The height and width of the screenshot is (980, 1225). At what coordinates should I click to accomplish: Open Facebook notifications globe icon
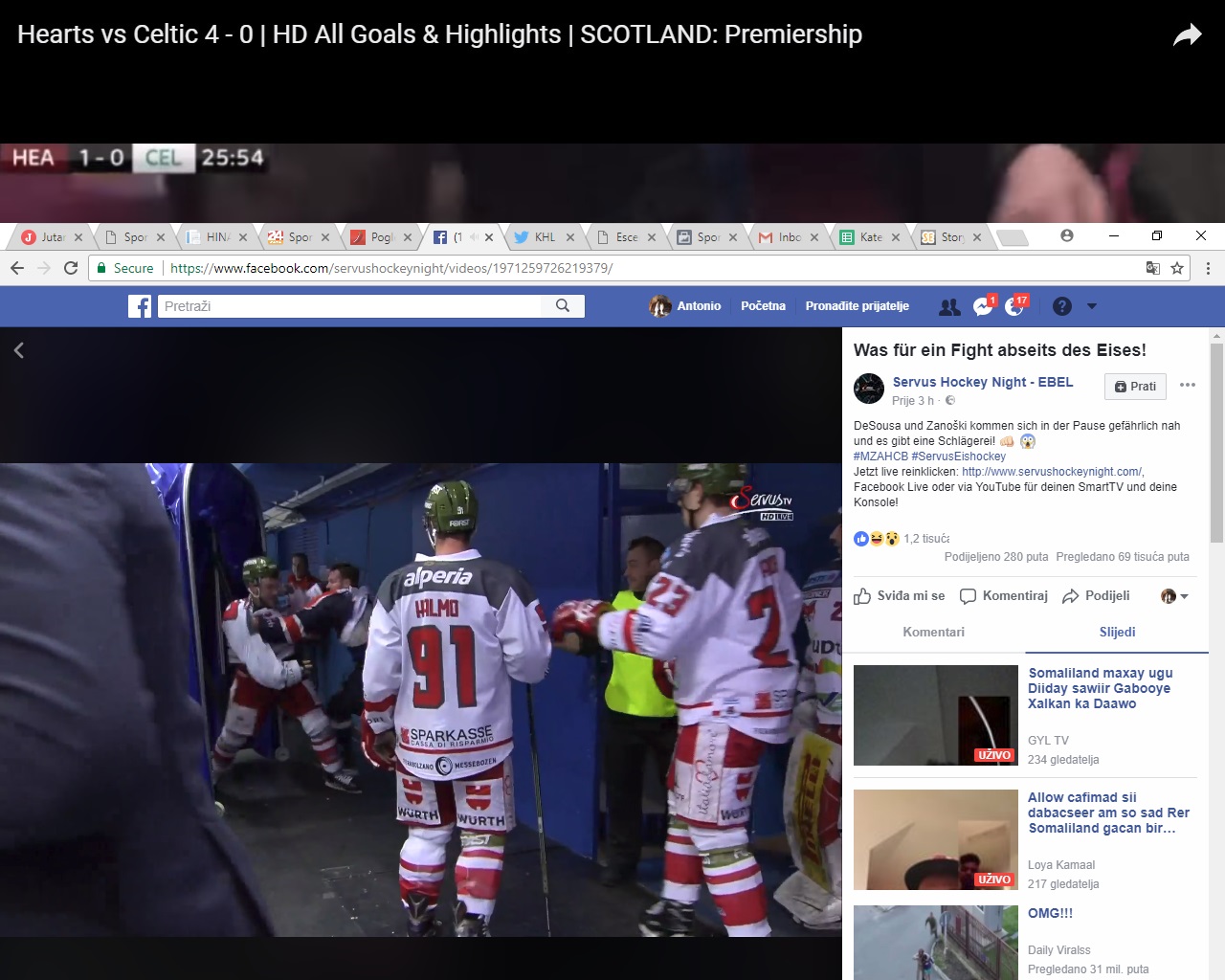point(1014,306)
